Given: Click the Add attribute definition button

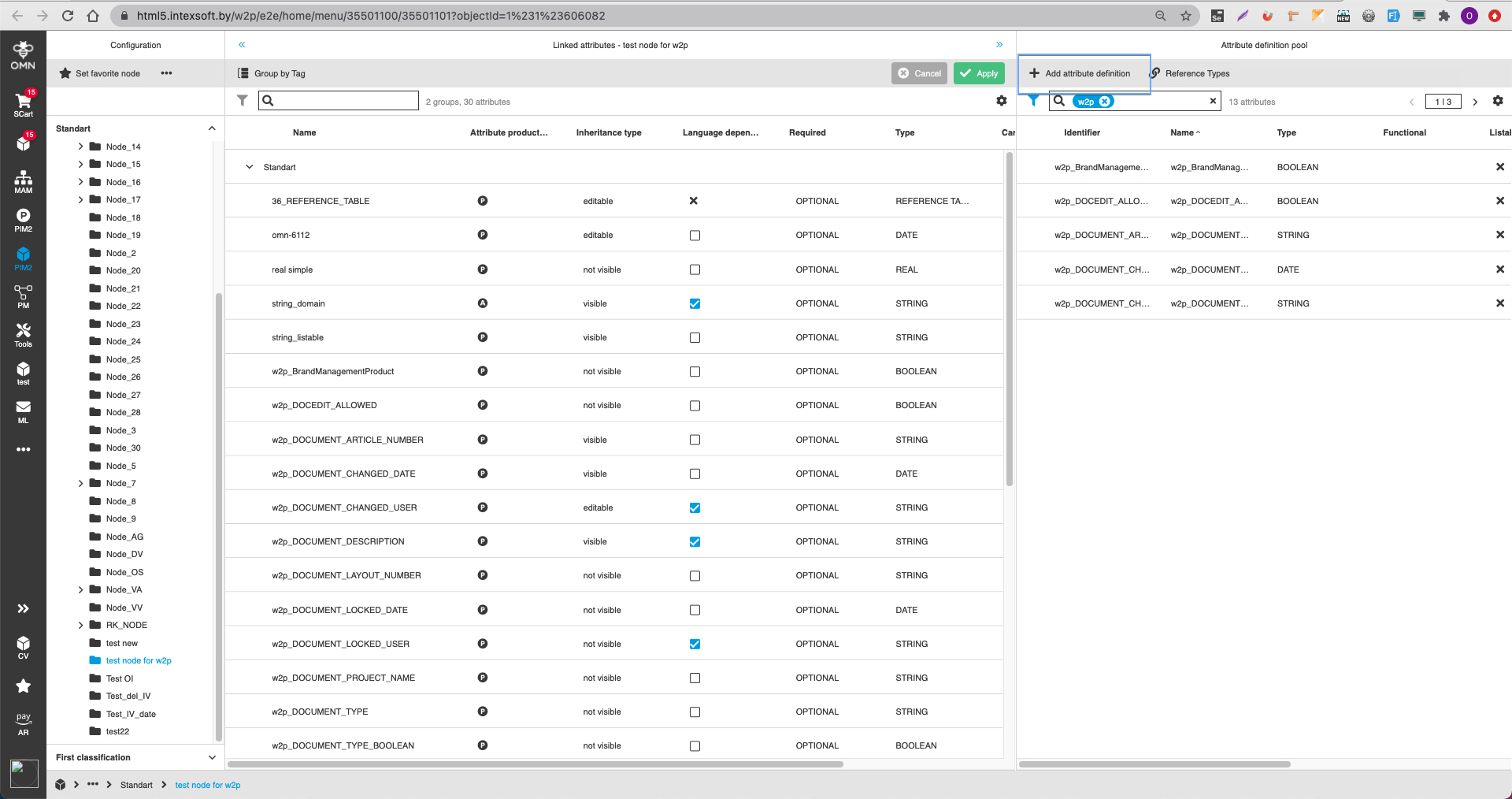Looking at the screenshot, I should point(1084,73).
